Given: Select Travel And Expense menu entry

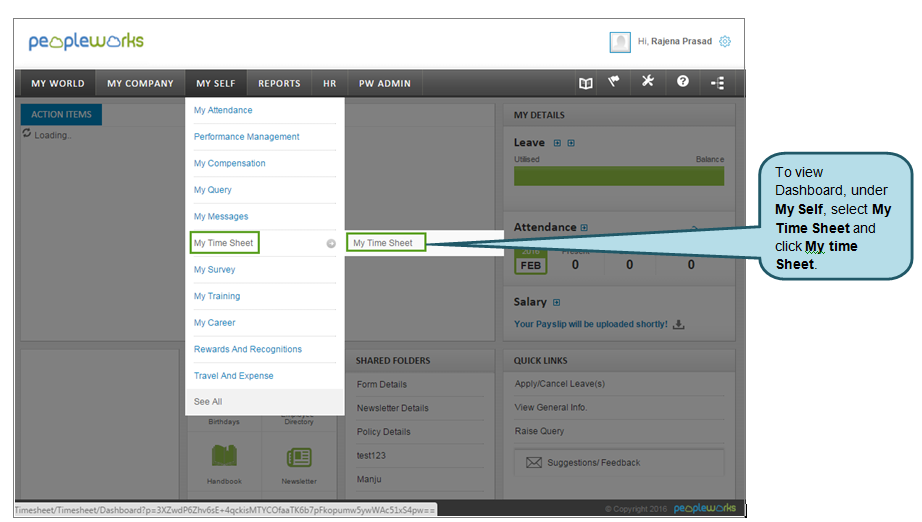Looking at the screenshot, I should point(233,376).
